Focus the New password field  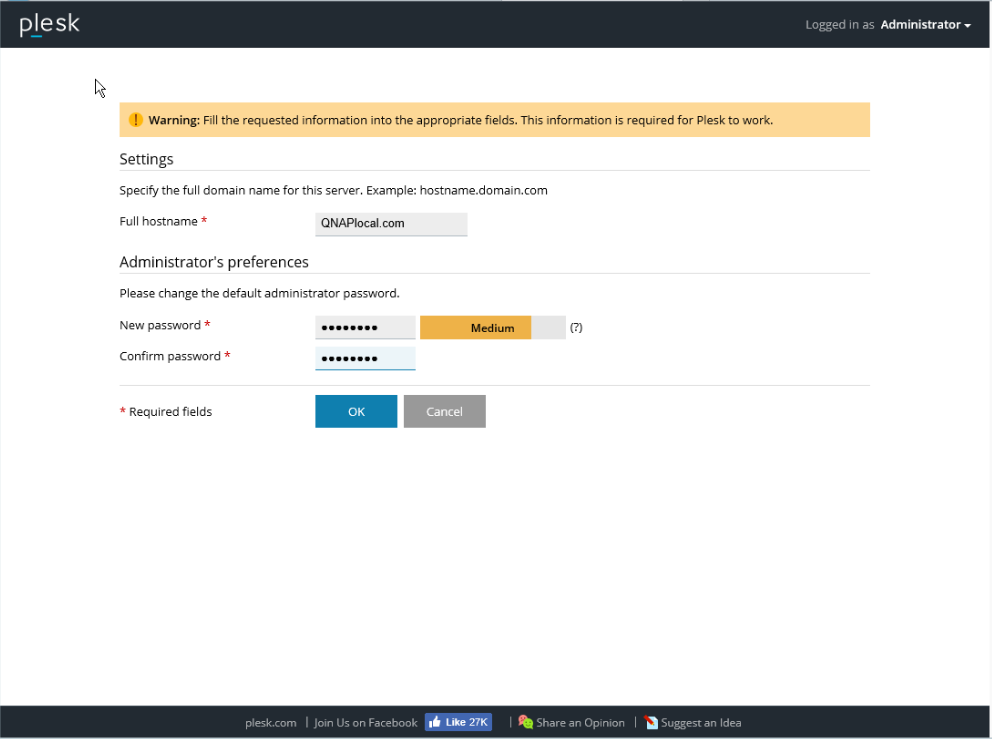pyautogui.click(x=365, y=327)
